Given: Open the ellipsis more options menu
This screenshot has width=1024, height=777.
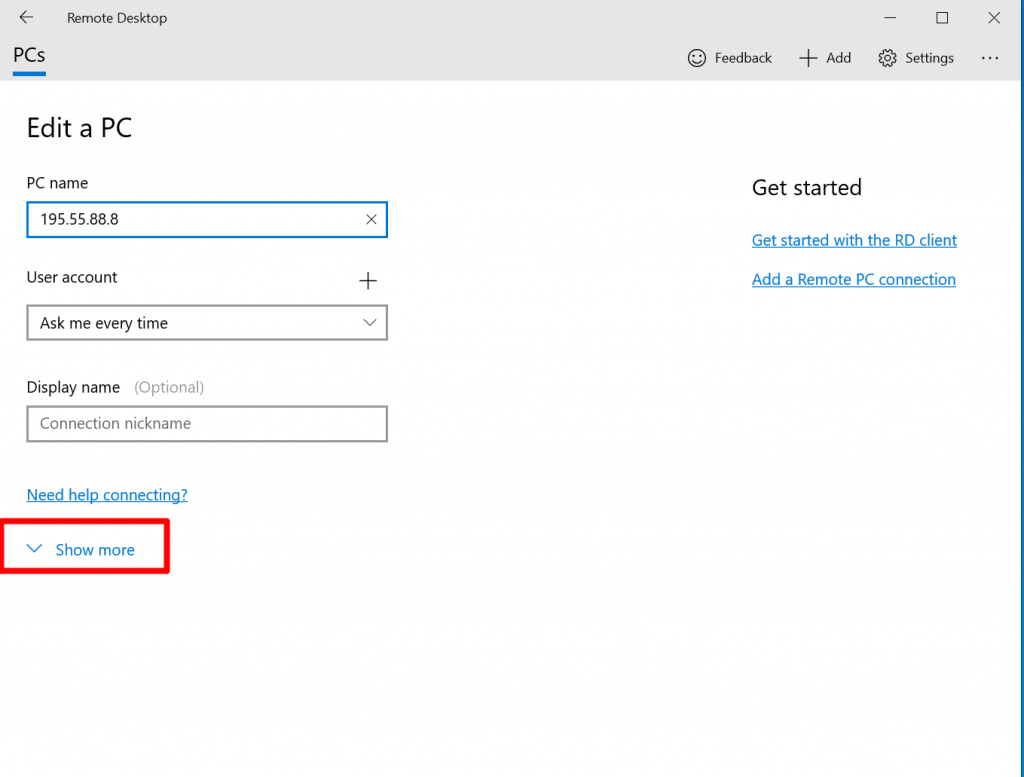Looking at the screenshot, I should point(990,58).
